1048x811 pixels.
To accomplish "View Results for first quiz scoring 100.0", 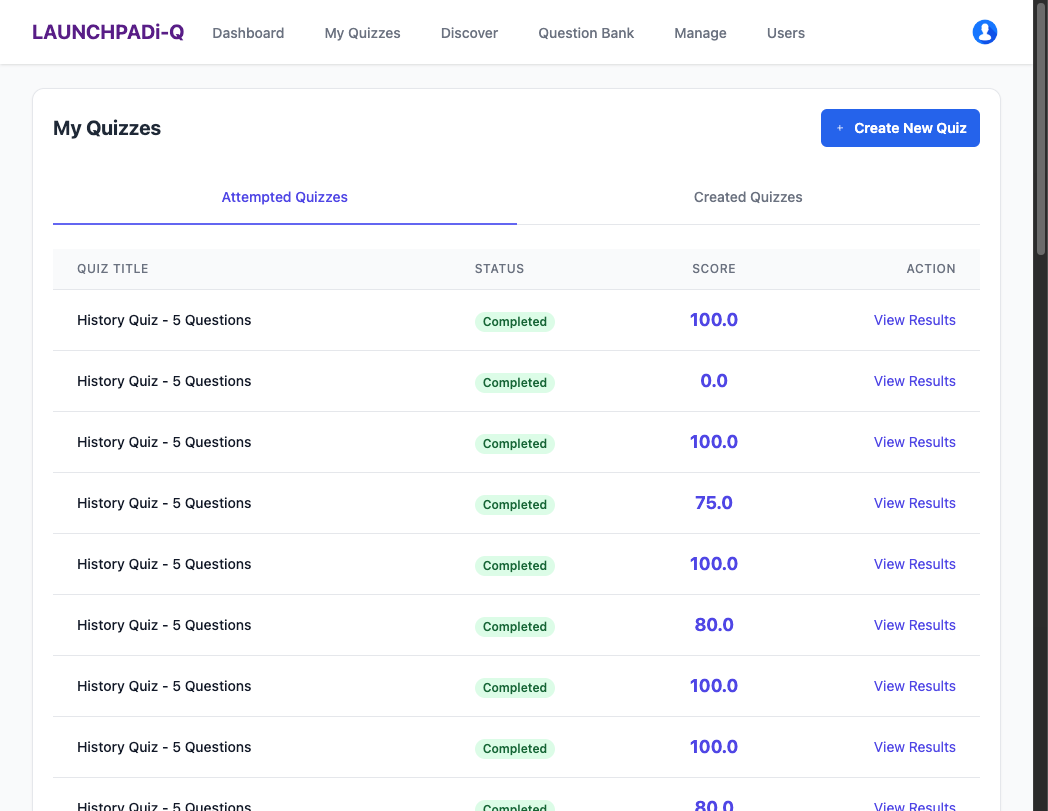I will pyautogui.click(x=914, y=320).
